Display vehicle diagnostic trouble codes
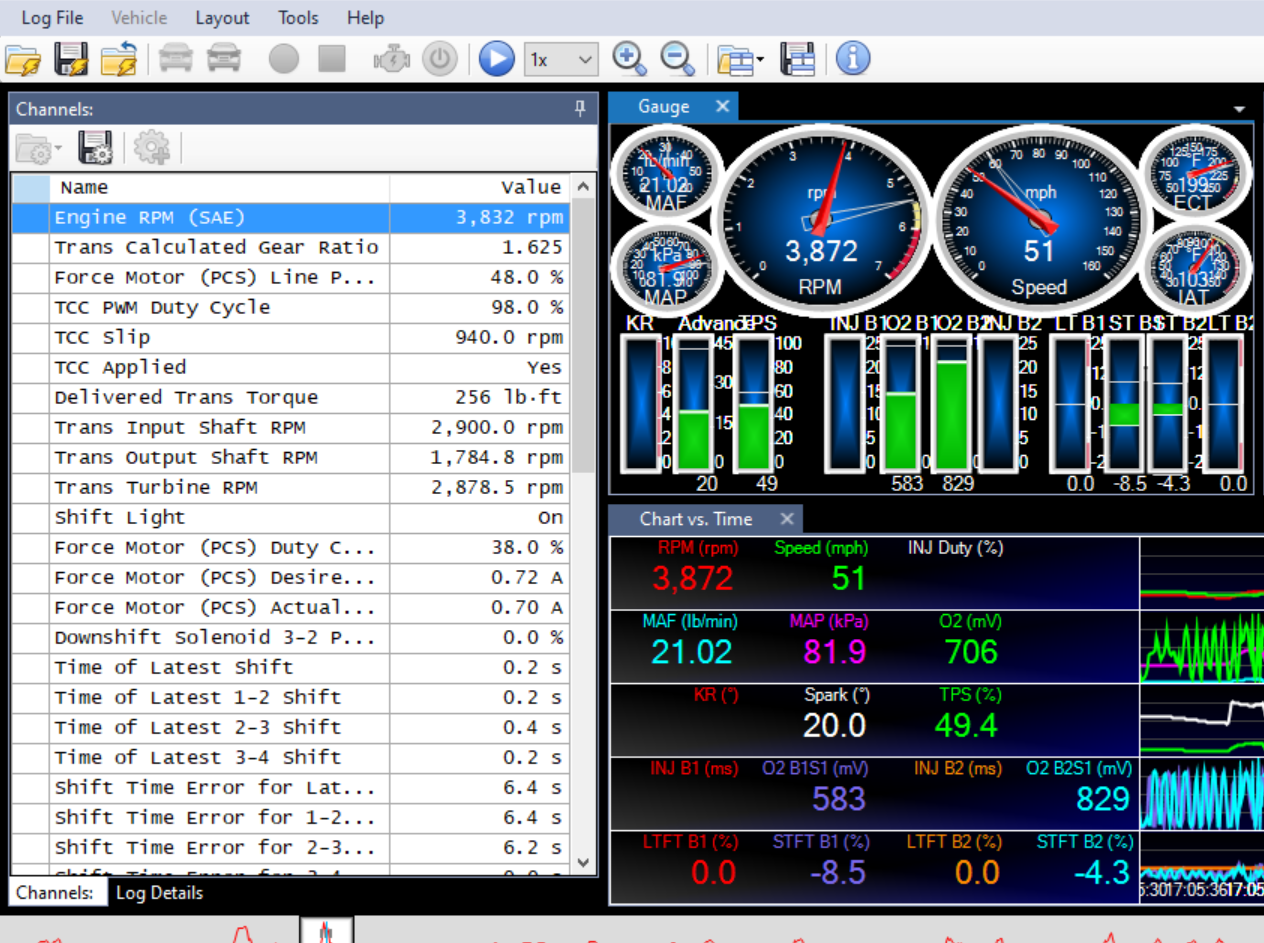The width and height of the screenshot is (1264, 943). [x=391, y=58]
